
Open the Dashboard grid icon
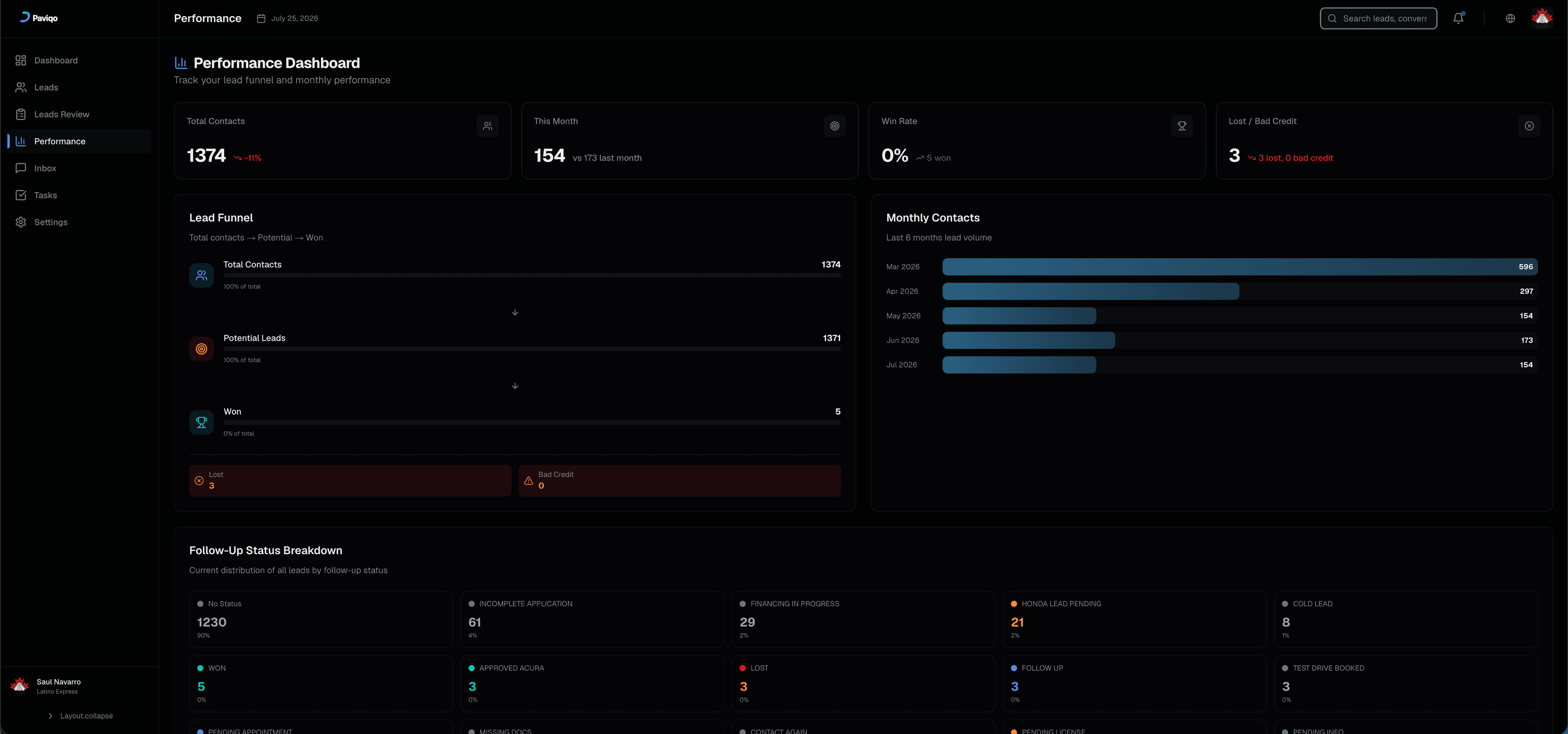coord(21,60)
